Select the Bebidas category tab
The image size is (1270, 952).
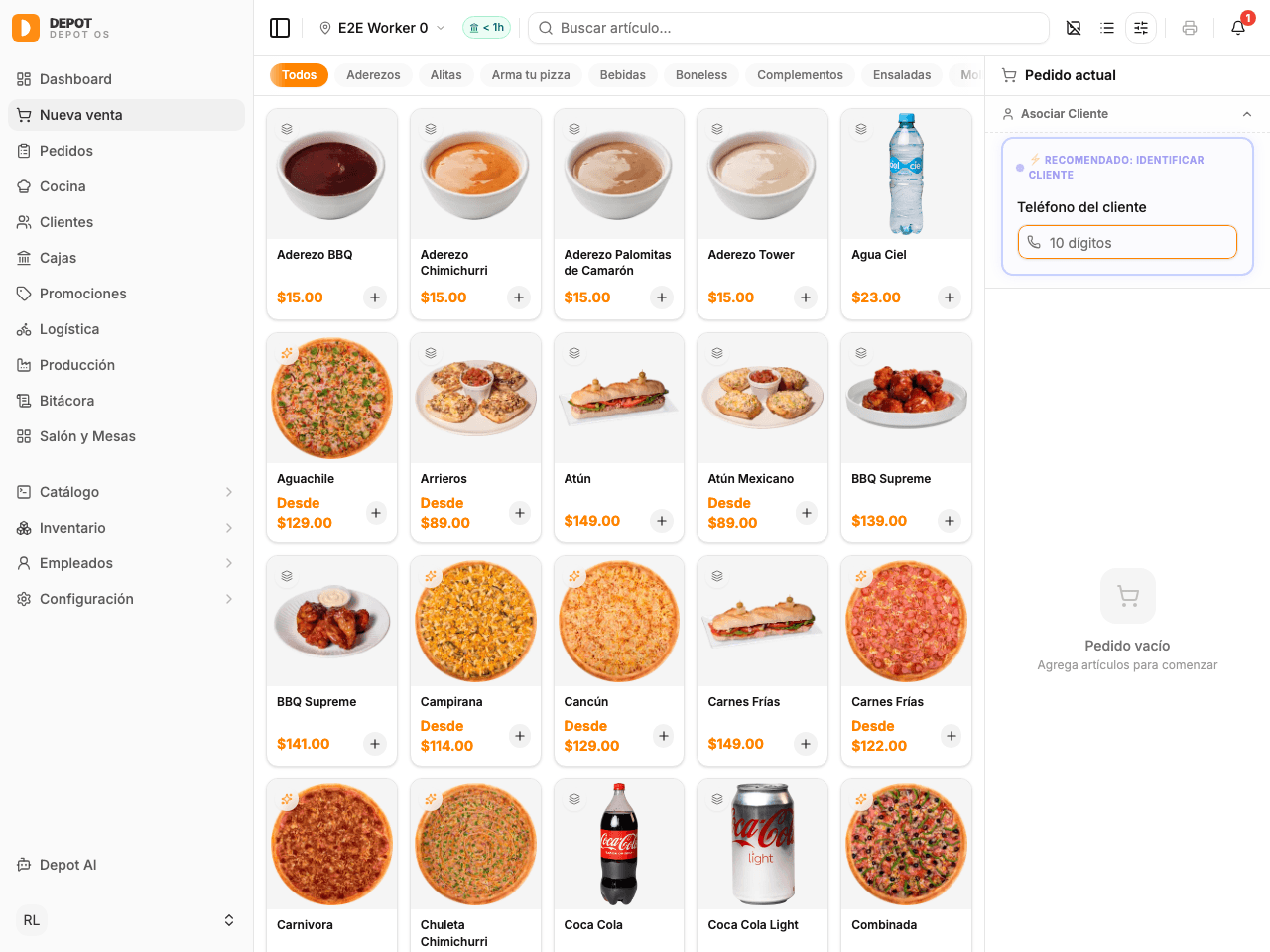[622, 75]
